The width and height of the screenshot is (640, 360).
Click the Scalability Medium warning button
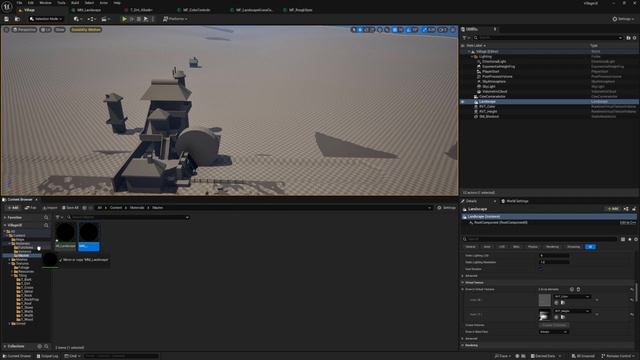[86, 30]
